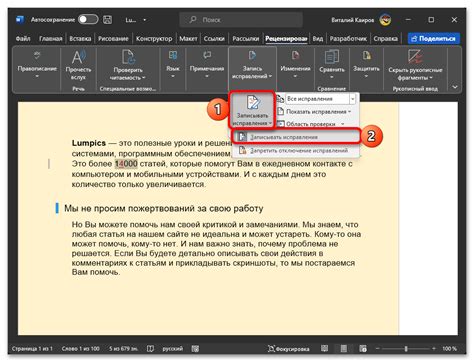Click the Поиск search field

tap(241, 20)
